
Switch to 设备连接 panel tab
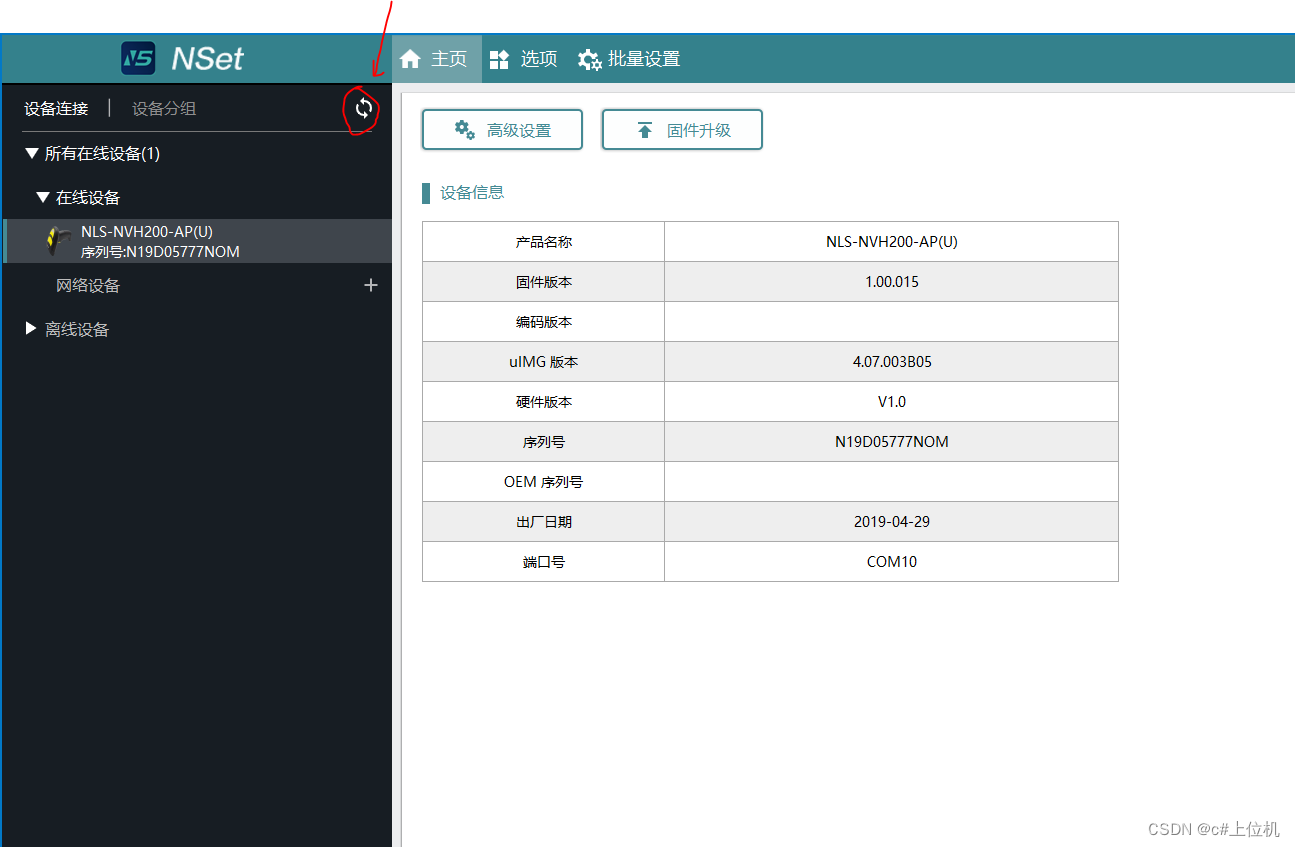tap(57, 109)
